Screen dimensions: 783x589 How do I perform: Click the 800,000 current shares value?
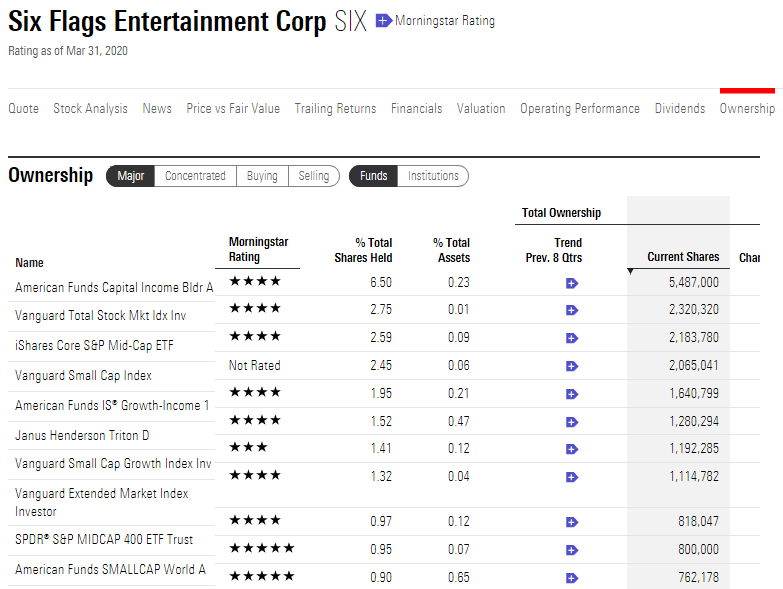coord(698,550)
